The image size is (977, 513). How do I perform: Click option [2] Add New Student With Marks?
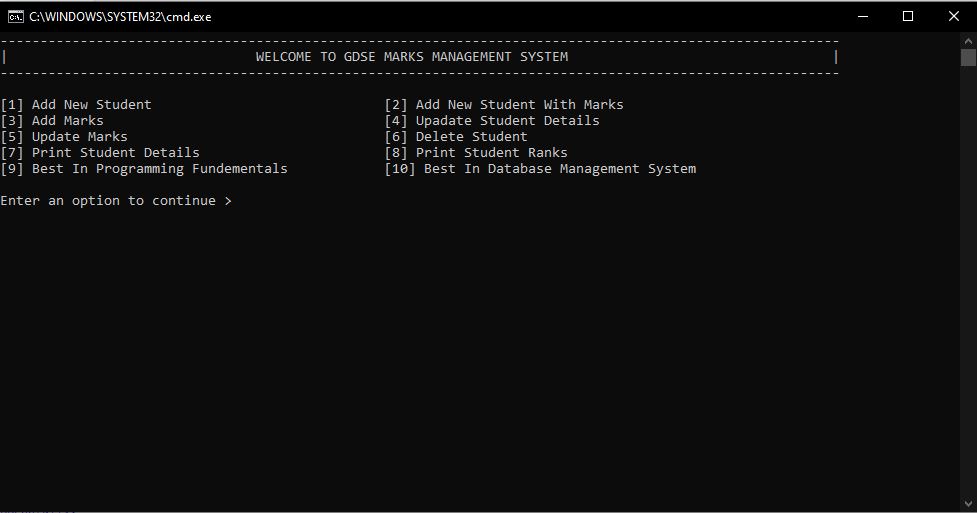[504, 105]
